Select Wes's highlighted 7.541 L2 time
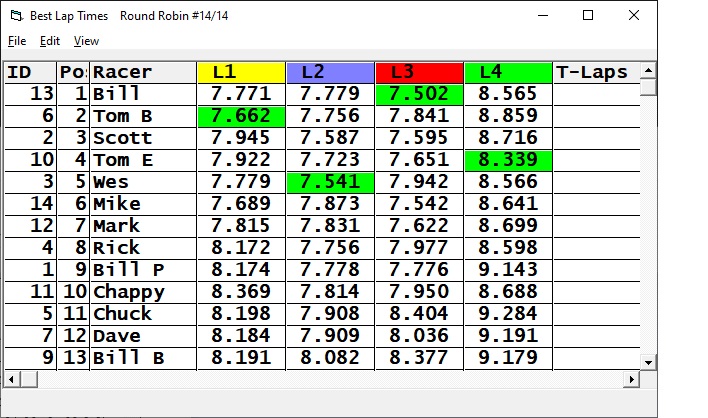 [330, 182]
